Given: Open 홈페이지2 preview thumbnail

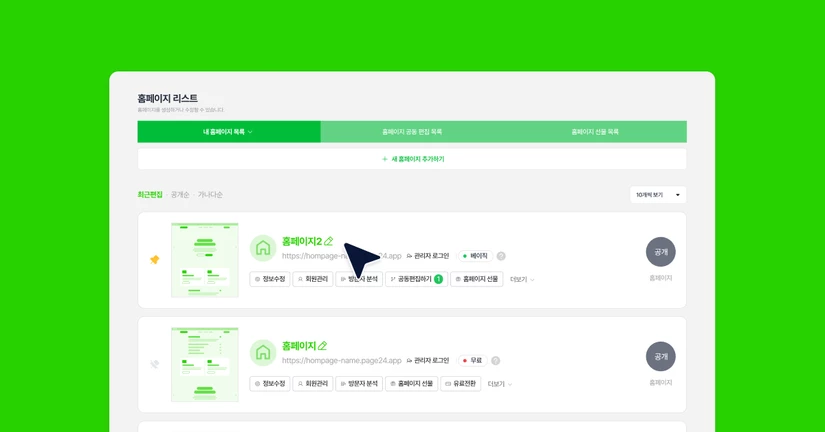Looking at the screenshot, I should 205,260.
